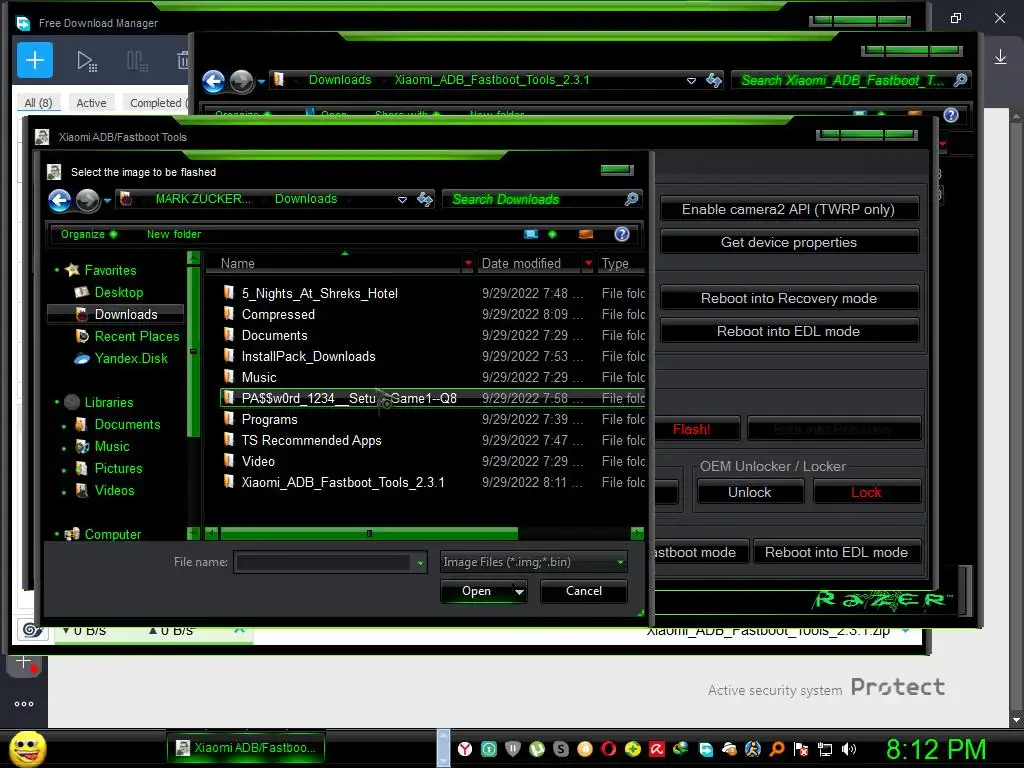The image size is (1024, 768).
Task: Click the magnifier in the Search Downloads box
Action: click(x=631, y=199)
